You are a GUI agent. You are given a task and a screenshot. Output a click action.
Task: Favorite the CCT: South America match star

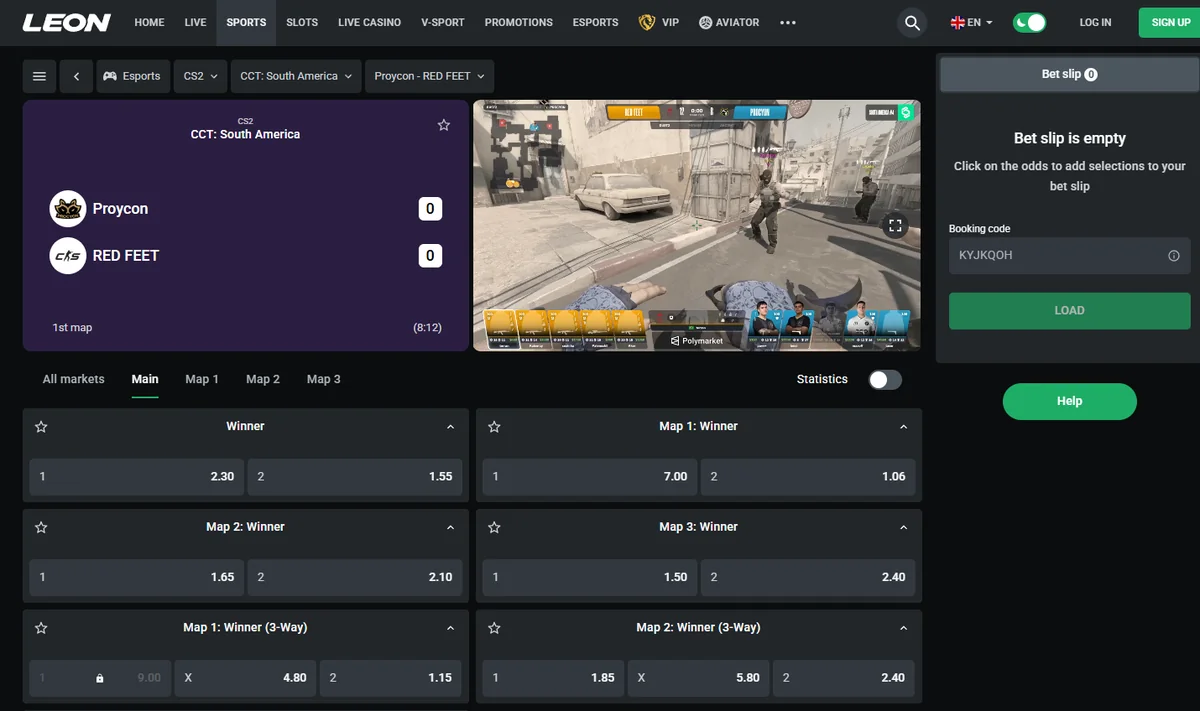pos(444,125)
